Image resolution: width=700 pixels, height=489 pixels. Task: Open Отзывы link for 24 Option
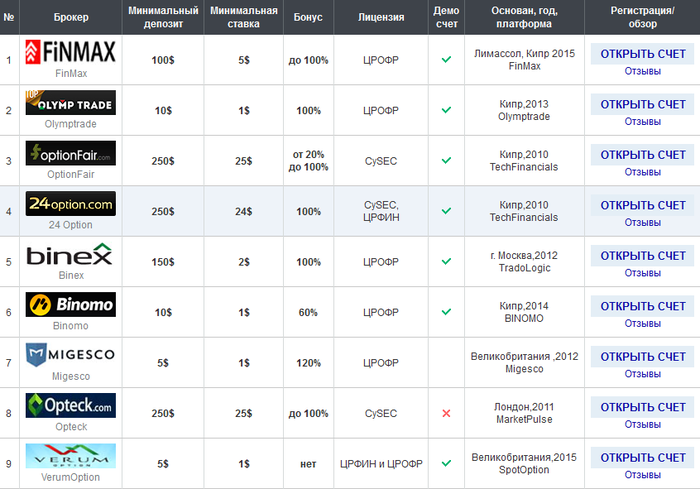click(x=642, y=222)
